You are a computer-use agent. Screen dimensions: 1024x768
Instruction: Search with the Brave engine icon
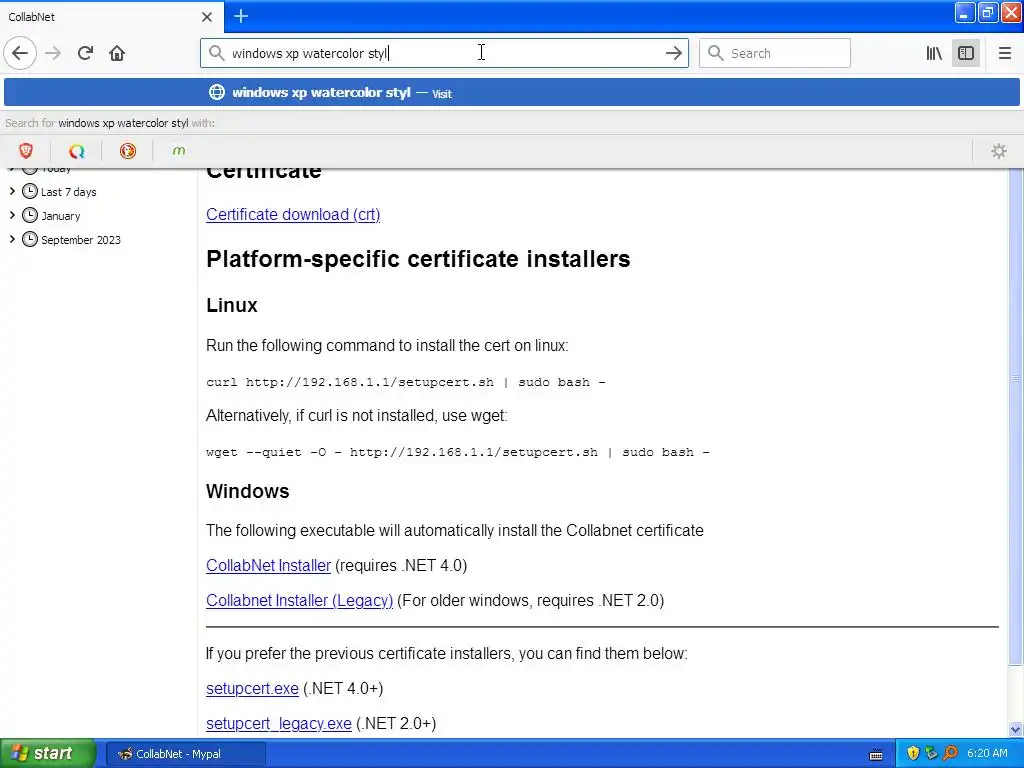[25, 151]
